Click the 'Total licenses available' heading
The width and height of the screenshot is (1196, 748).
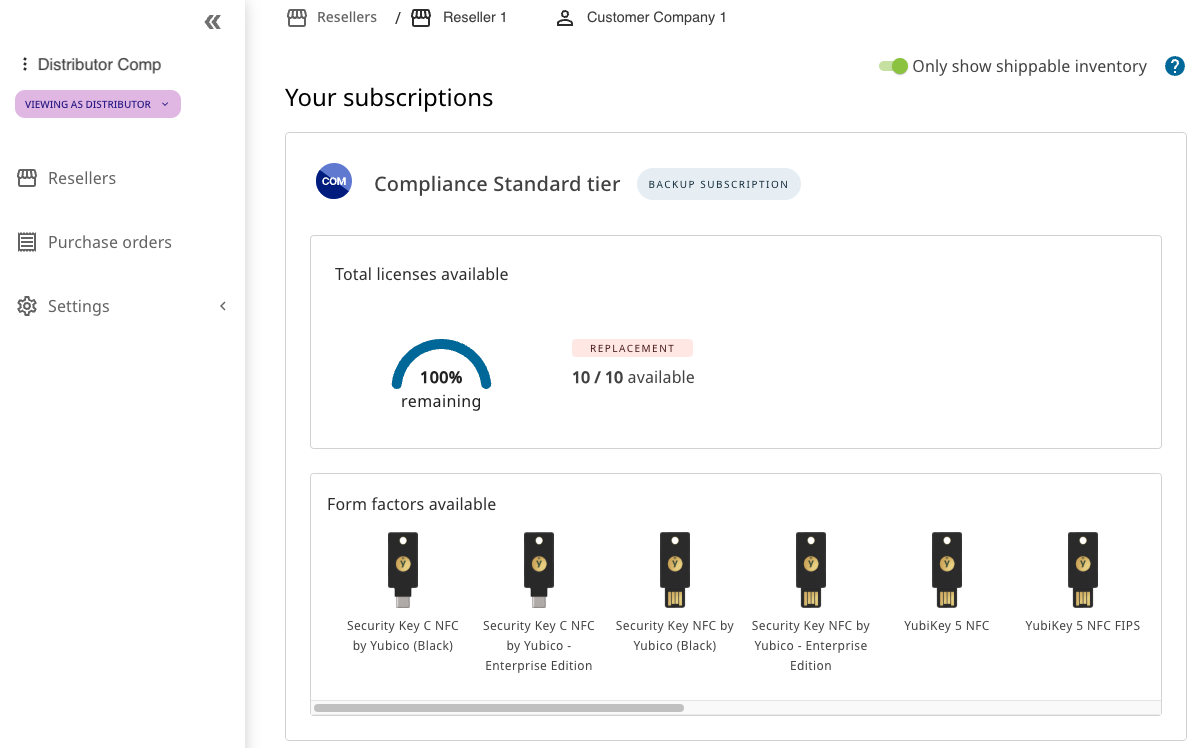coord(421,274)
